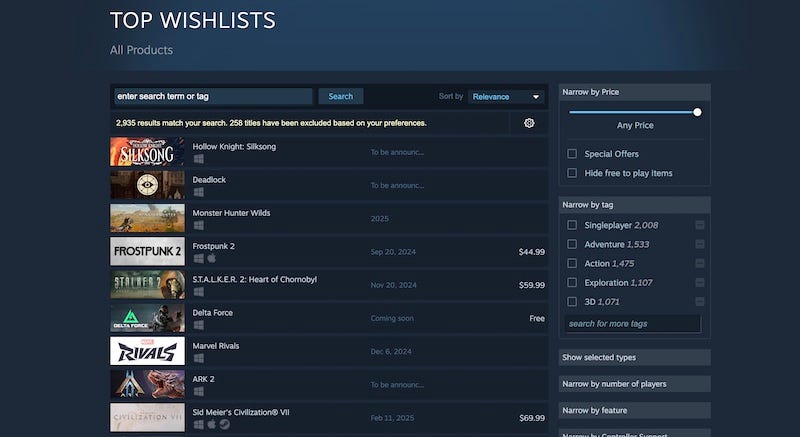Tick the Singleplayer tag checkbox
This screenshot has width=800, height=437.
click(572, 225)
